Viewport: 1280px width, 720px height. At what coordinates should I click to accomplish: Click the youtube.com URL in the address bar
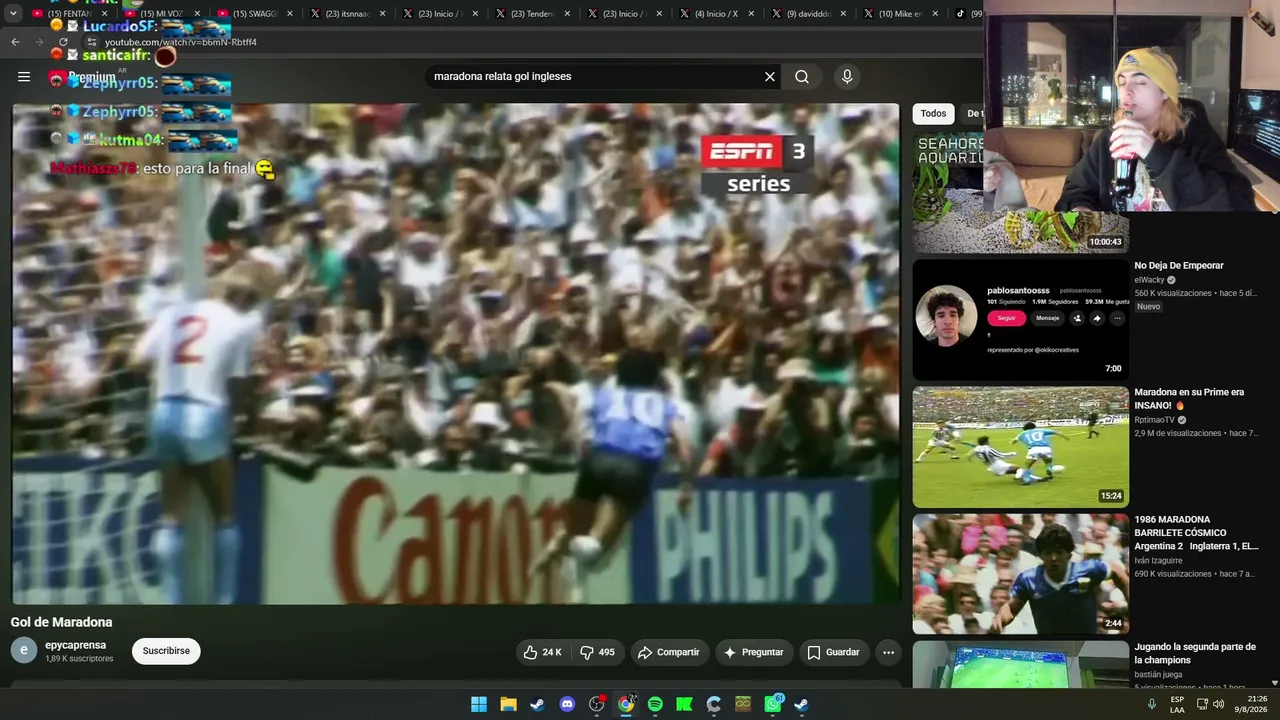[x=181, y=42]
